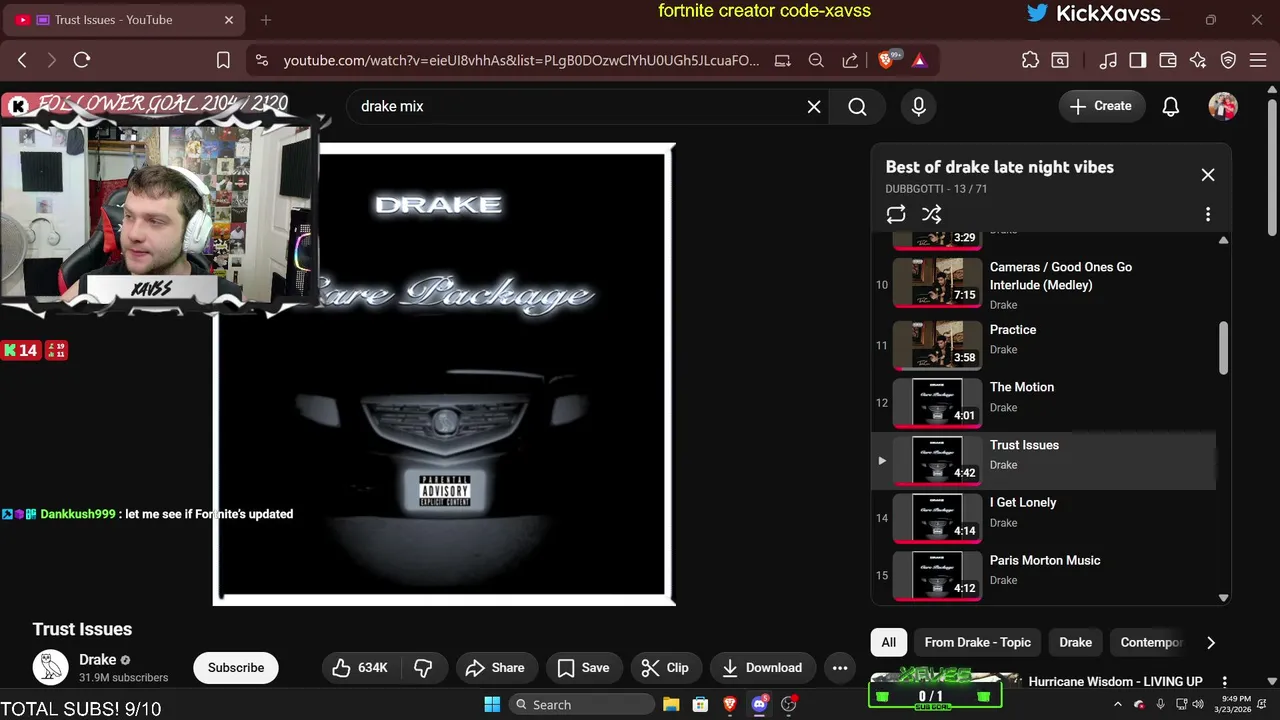The image size is (1280, 720).
Task: Like the video (634K)
Action: coord(360,668)
